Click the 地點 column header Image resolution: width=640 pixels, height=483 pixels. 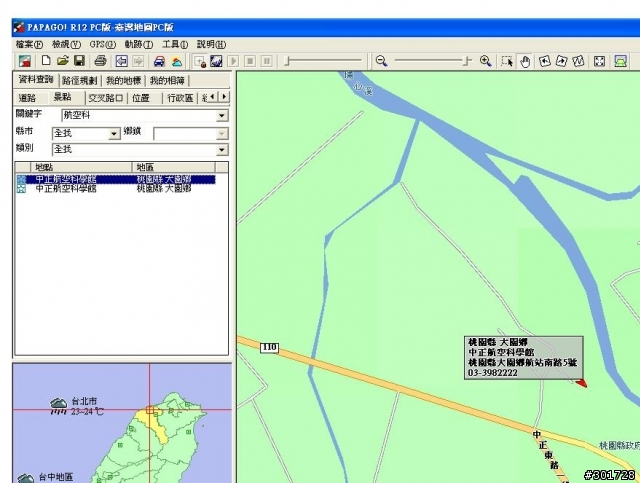click(81, 167)
